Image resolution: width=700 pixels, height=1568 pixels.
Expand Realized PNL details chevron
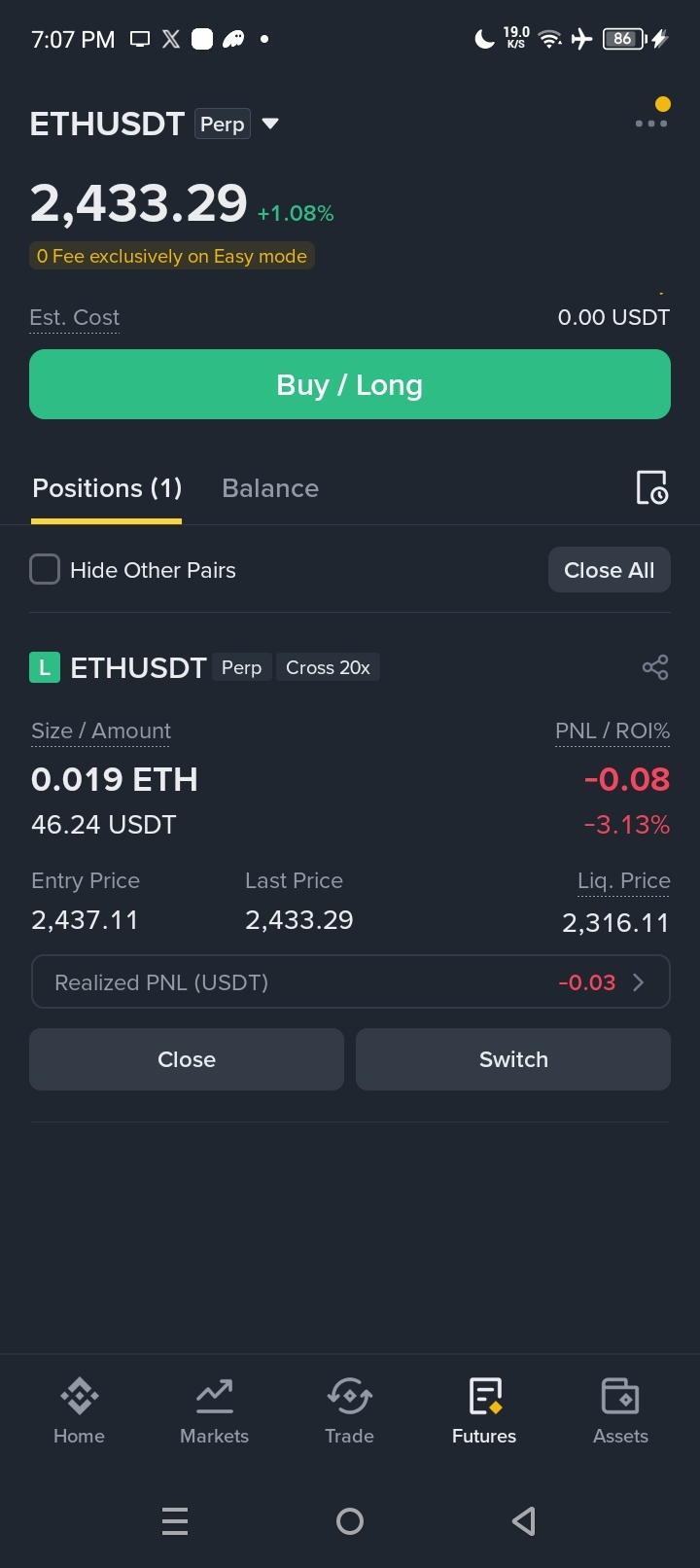tap(639, 982)
